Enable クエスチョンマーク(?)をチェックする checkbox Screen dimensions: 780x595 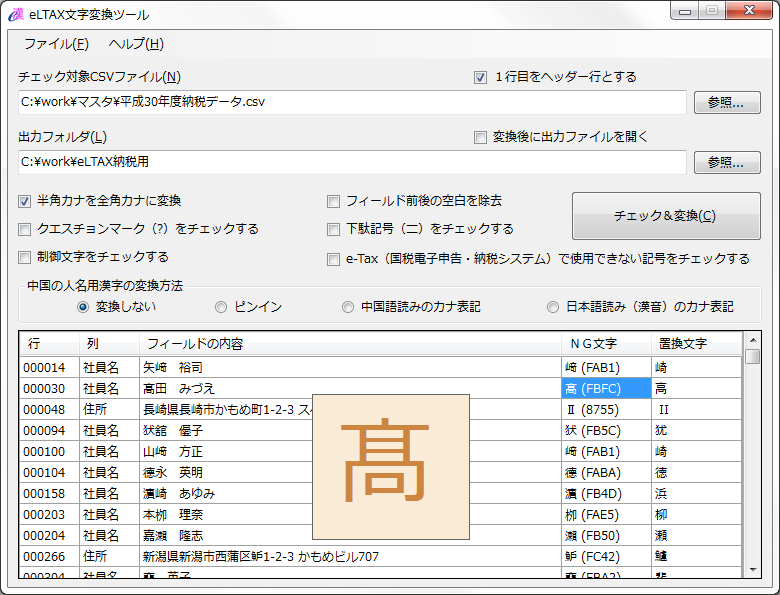24,229
